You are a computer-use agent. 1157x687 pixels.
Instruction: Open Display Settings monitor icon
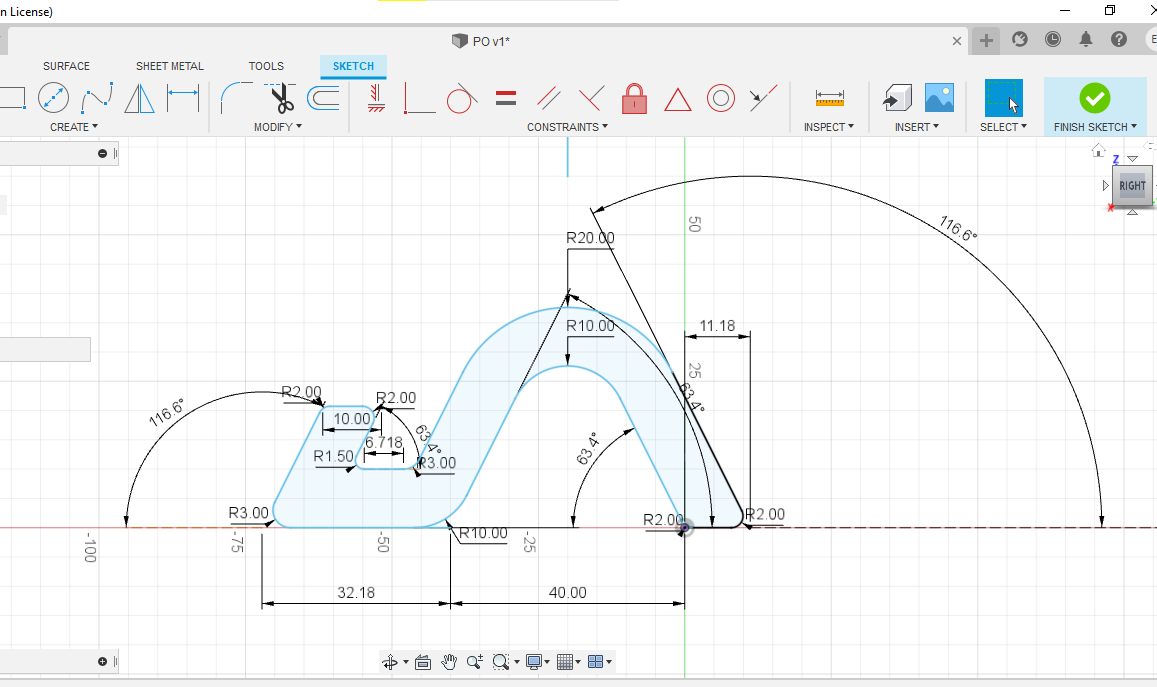click(x=533, y=662)
